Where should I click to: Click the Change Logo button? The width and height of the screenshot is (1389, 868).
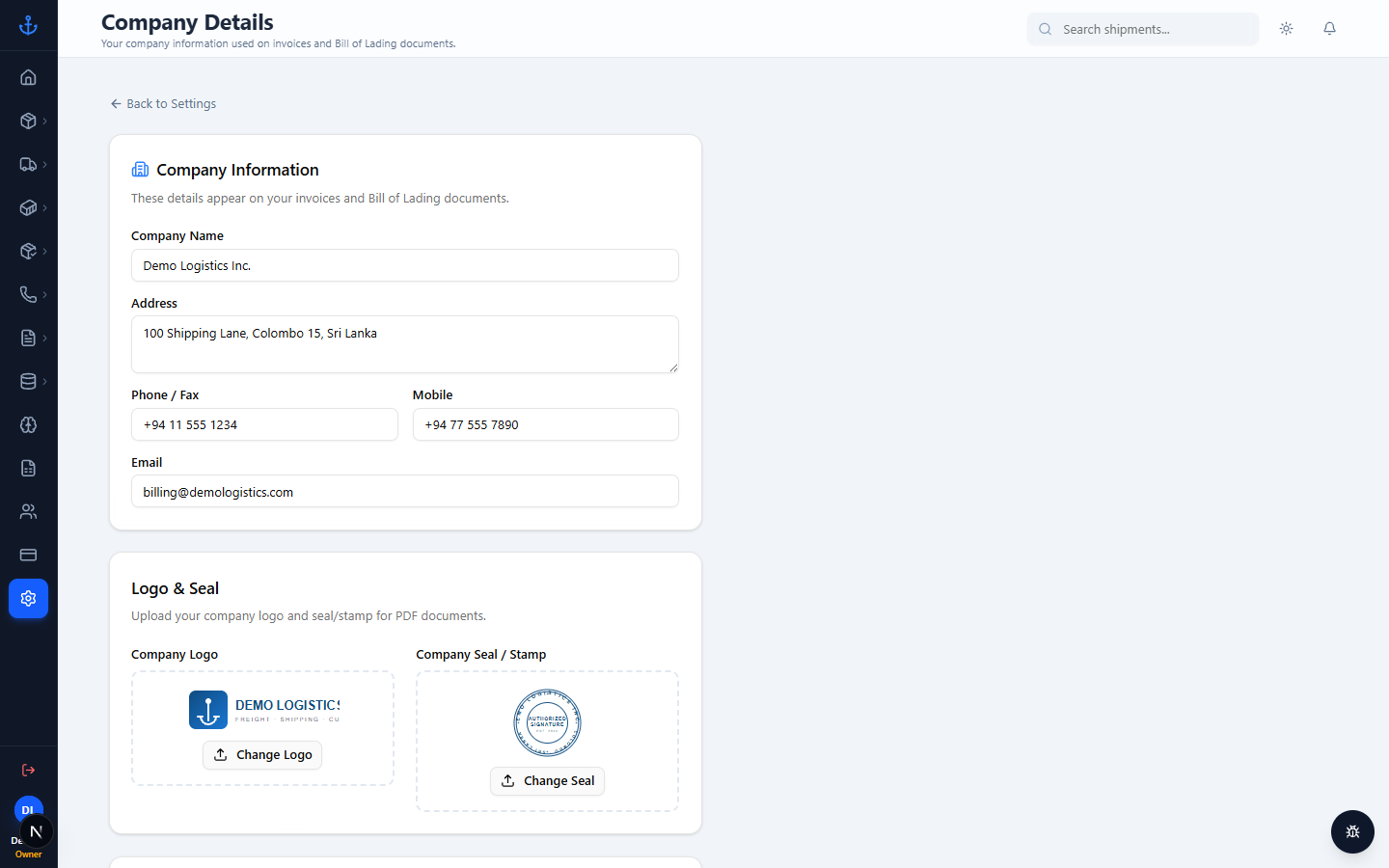pyautogui.click(x=262, y=754)
